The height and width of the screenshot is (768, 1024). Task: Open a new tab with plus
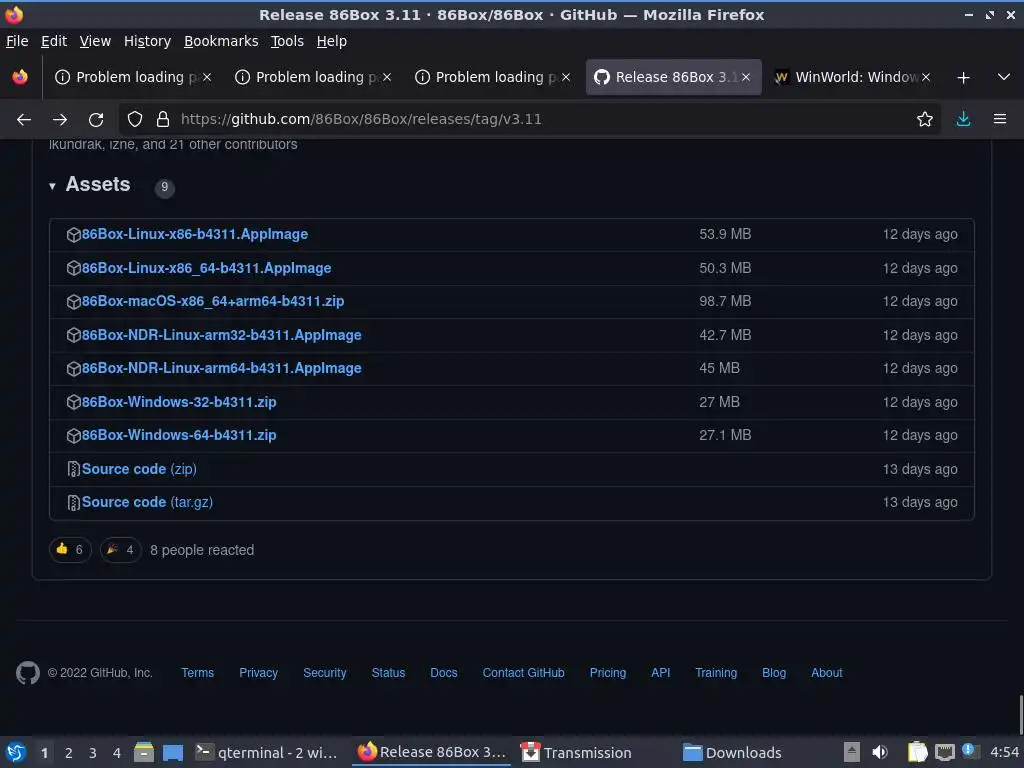[963, 78]
